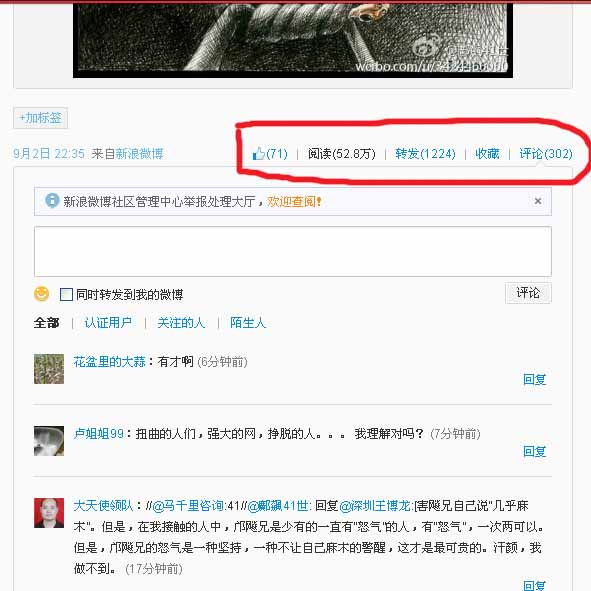Switch to 认证用户 comment filter
The image size is (591, 591).
pyautogui.click(x=108, y=323)
